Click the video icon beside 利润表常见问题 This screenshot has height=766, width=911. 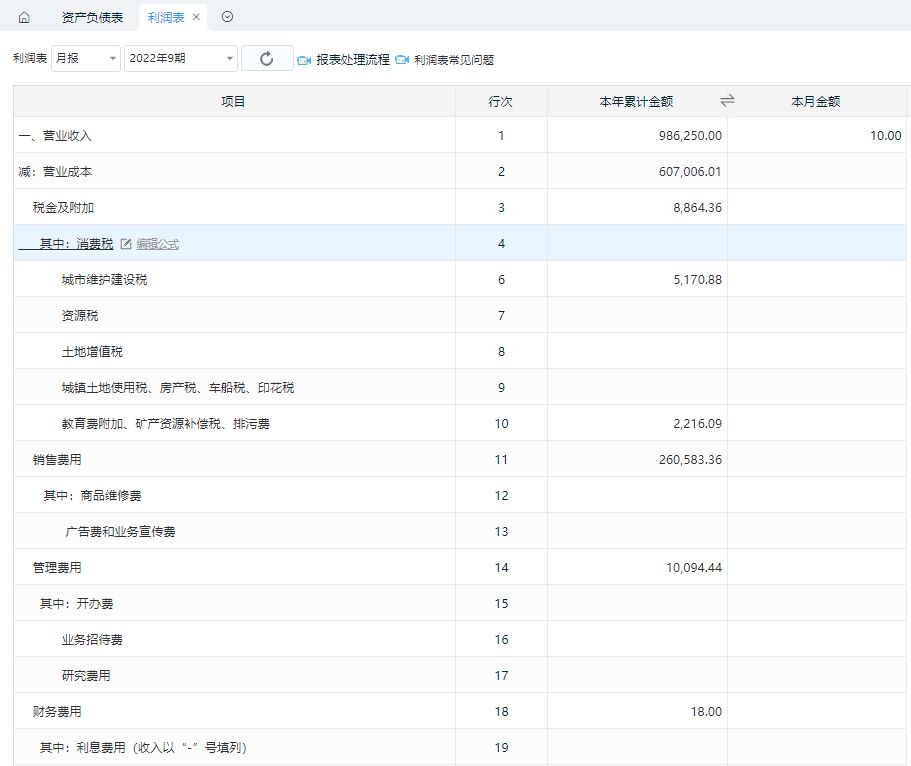click(402, 59)
